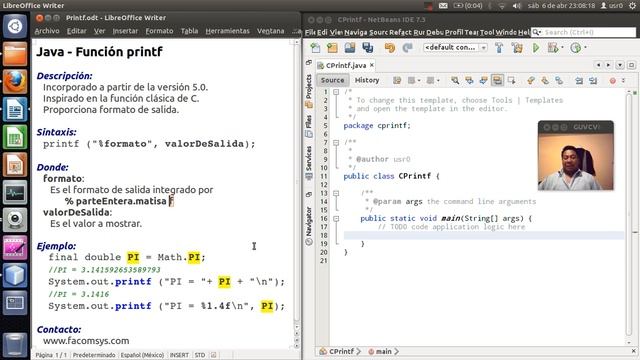Image resolution: width=640 pixels, height=360 pixels.
Task: Click the red Start Macro Recording icon
Action: coord(613,81)
